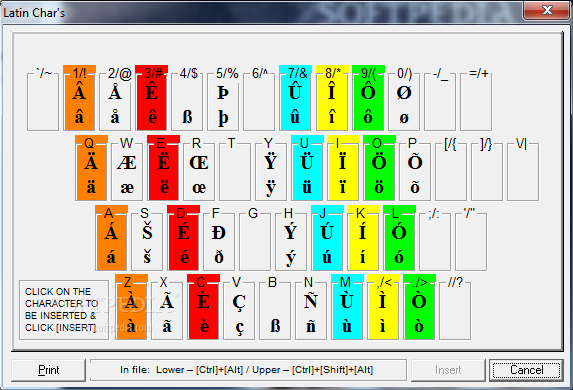Pick uppercase È on the C key

[x=204, y=301]
